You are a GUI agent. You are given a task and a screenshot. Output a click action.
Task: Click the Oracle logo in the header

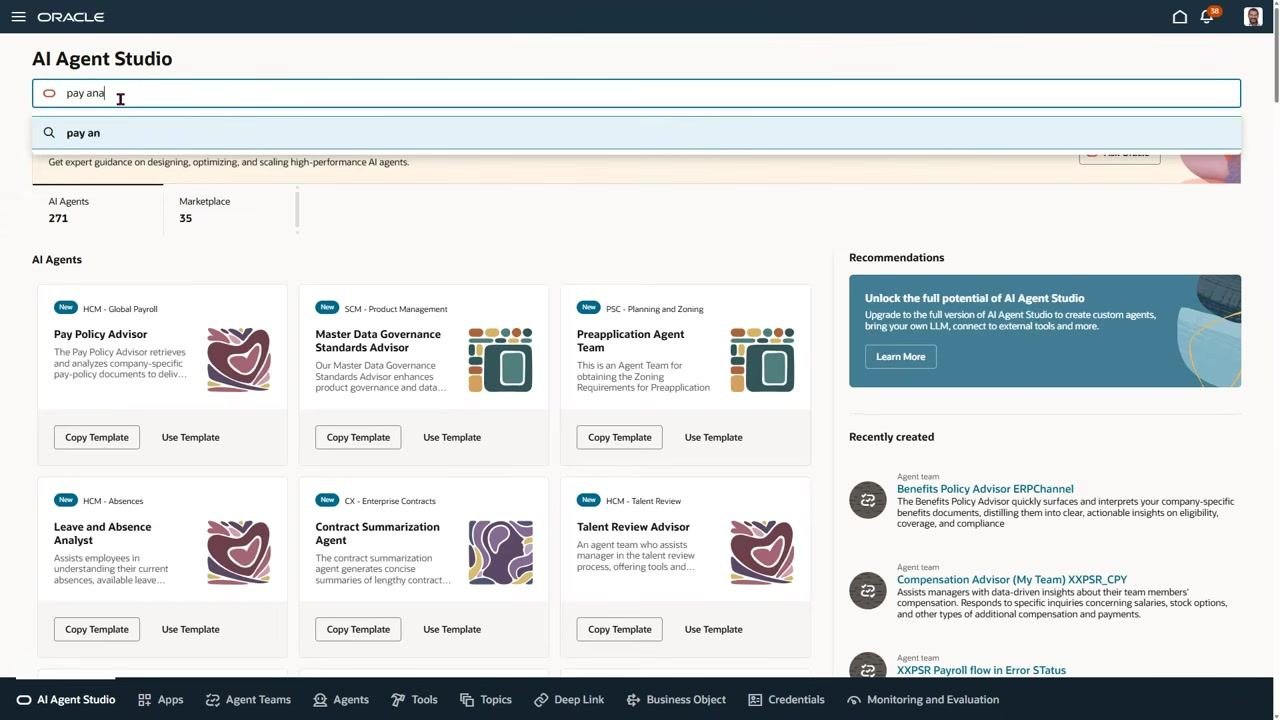tap(71, 17)
